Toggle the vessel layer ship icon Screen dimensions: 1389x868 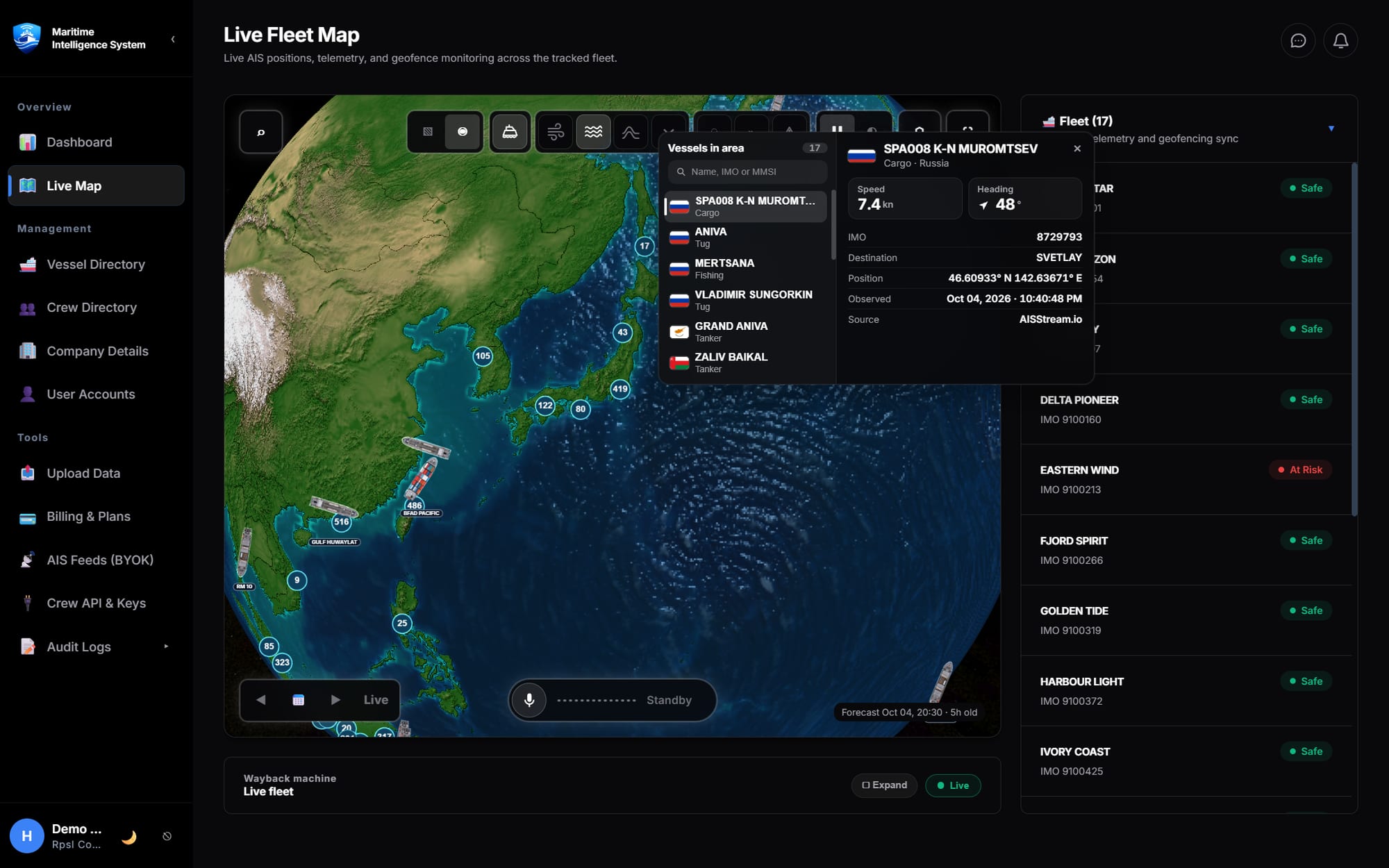click(x=510, y=131)
